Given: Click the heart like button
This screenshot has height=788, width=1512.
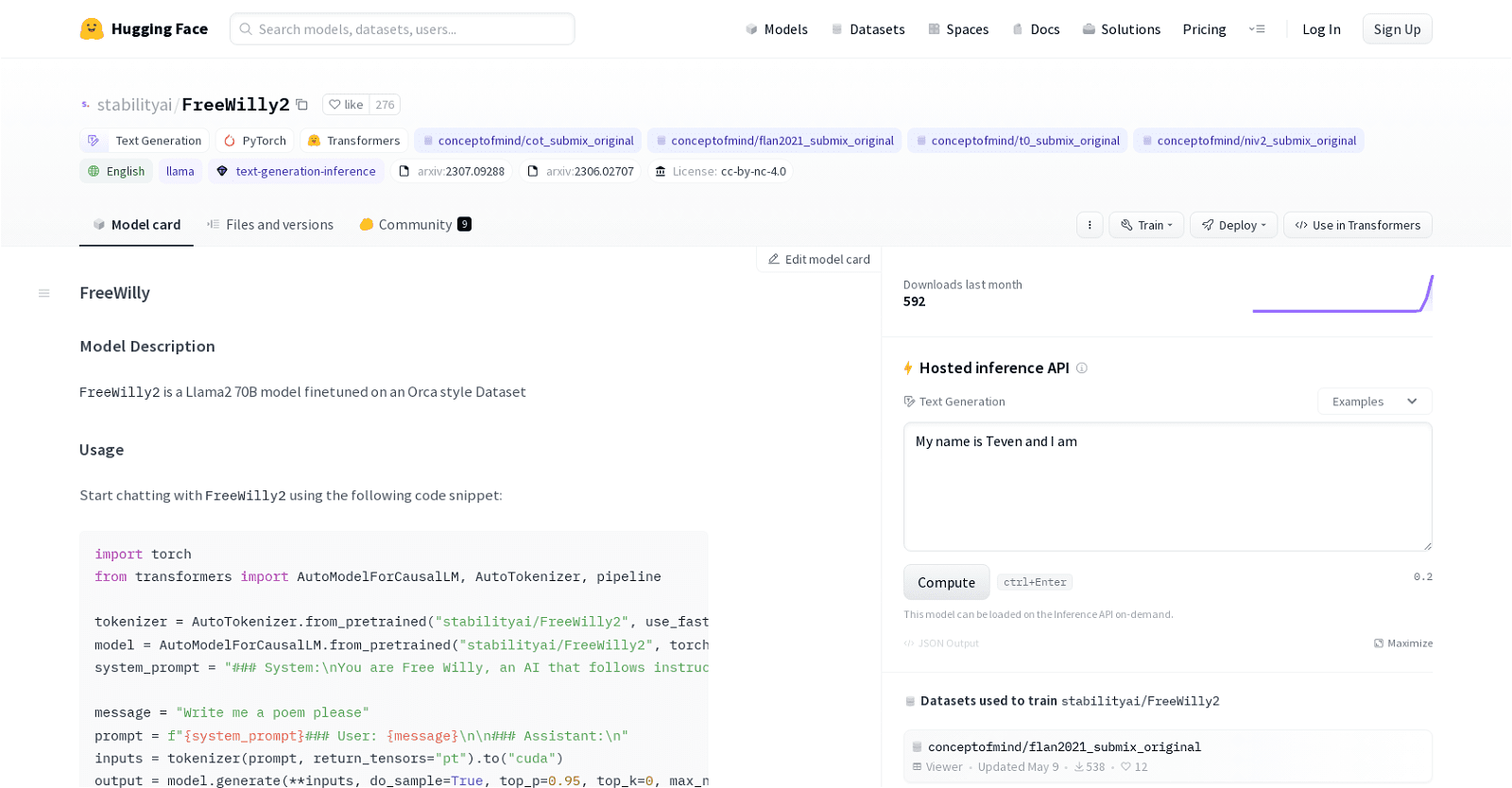Looking at the screenshot, I should 346,105.
